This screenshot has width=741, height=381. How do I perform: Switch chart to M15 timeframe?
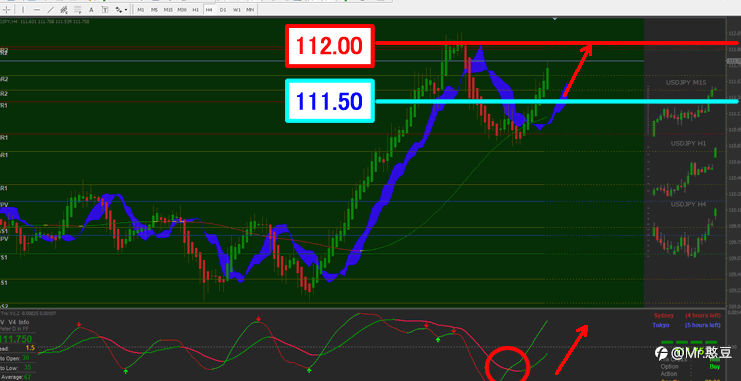(168, 9)
